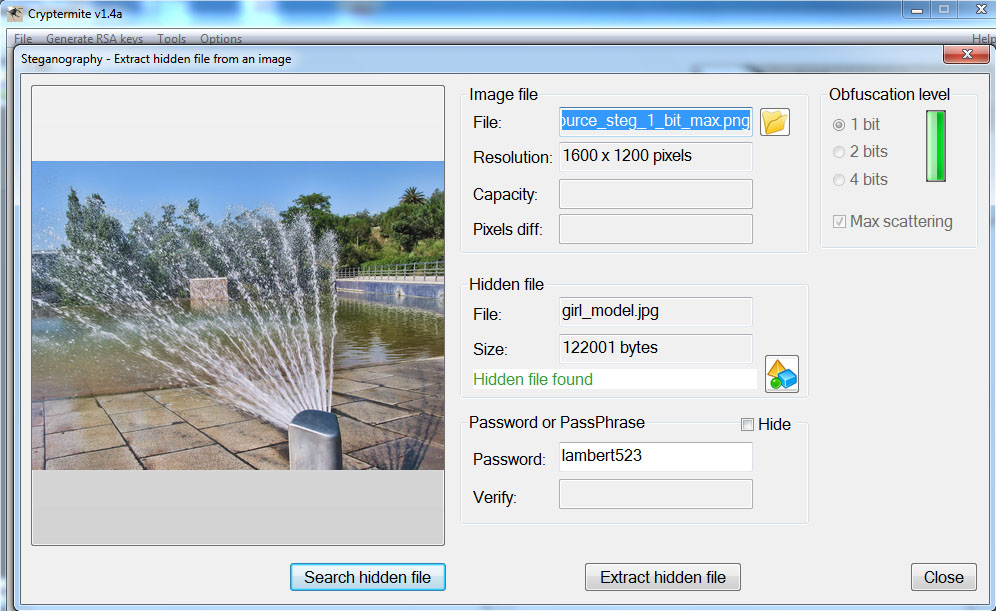Click the Extract hidden file button
Image resolution: width=996 pixels, height=611 pixels.
pyautogui.click(x=663, y=577)
